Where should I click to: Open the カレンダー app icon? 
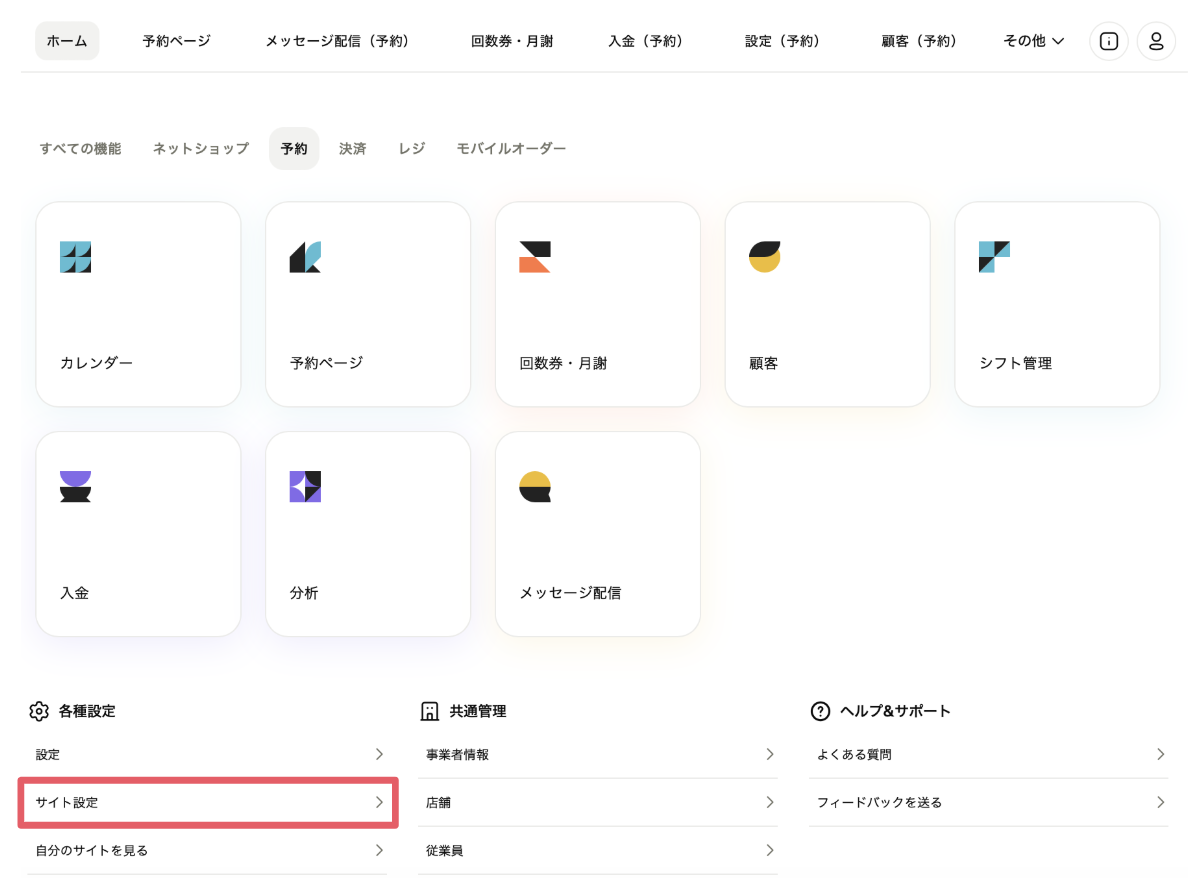point(76,257)
